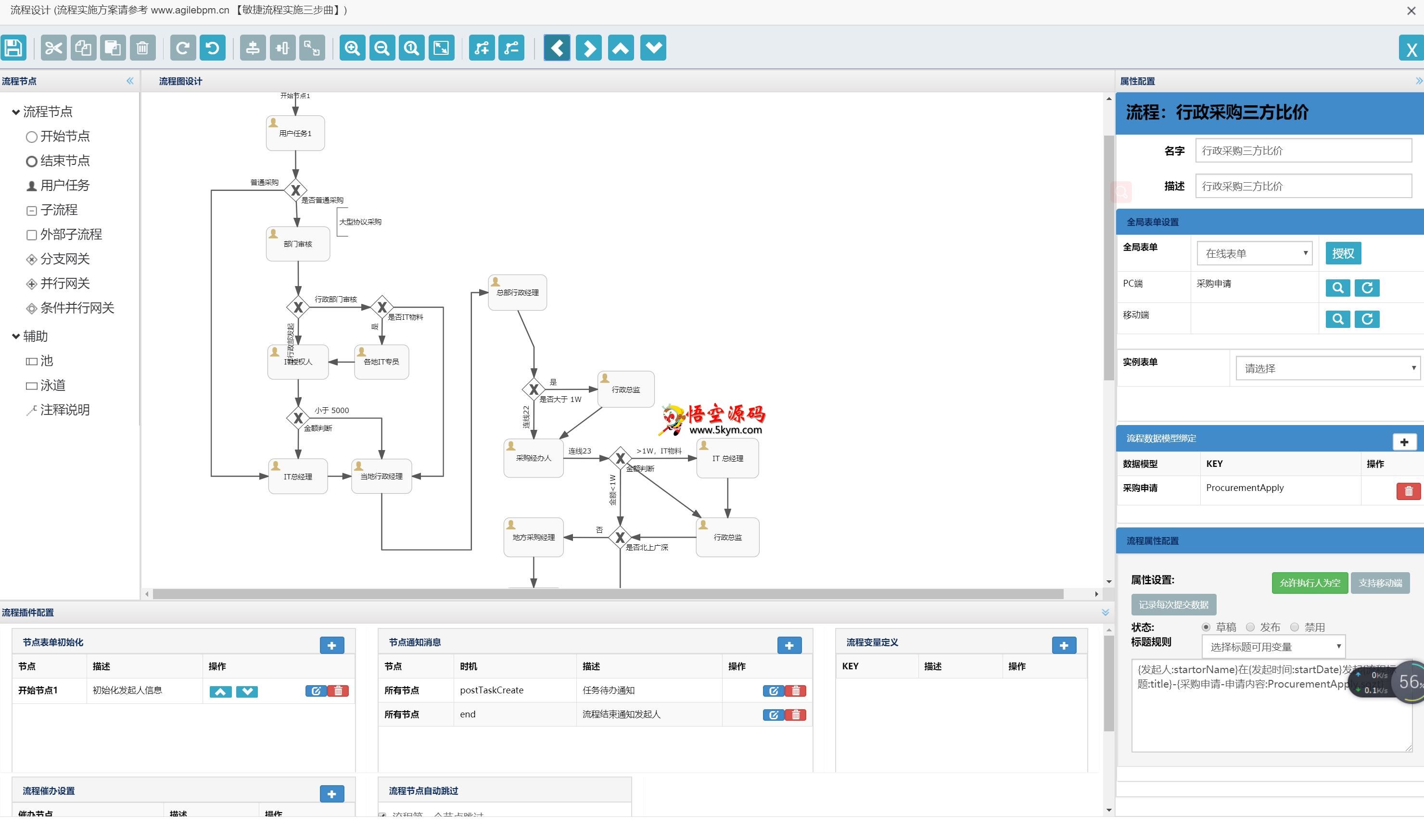Screen dimensions: 1424x840
Task: Collapse the 流程节点 tree group
Action: click(x=16, y=112)
